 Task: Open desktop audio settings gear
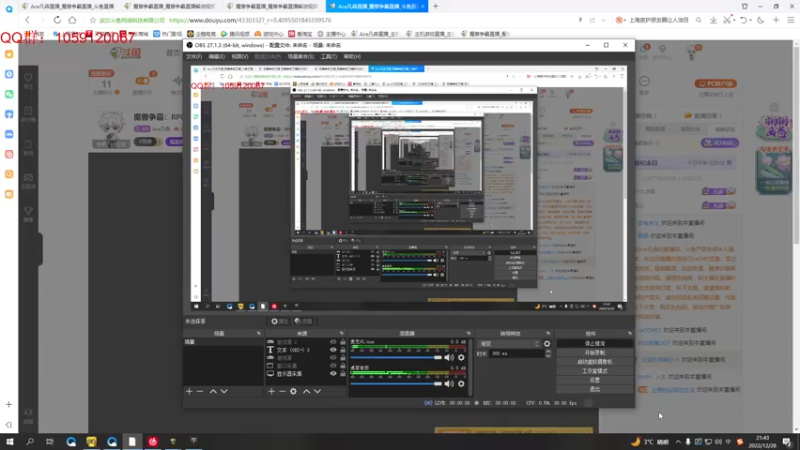click(461, 384)
